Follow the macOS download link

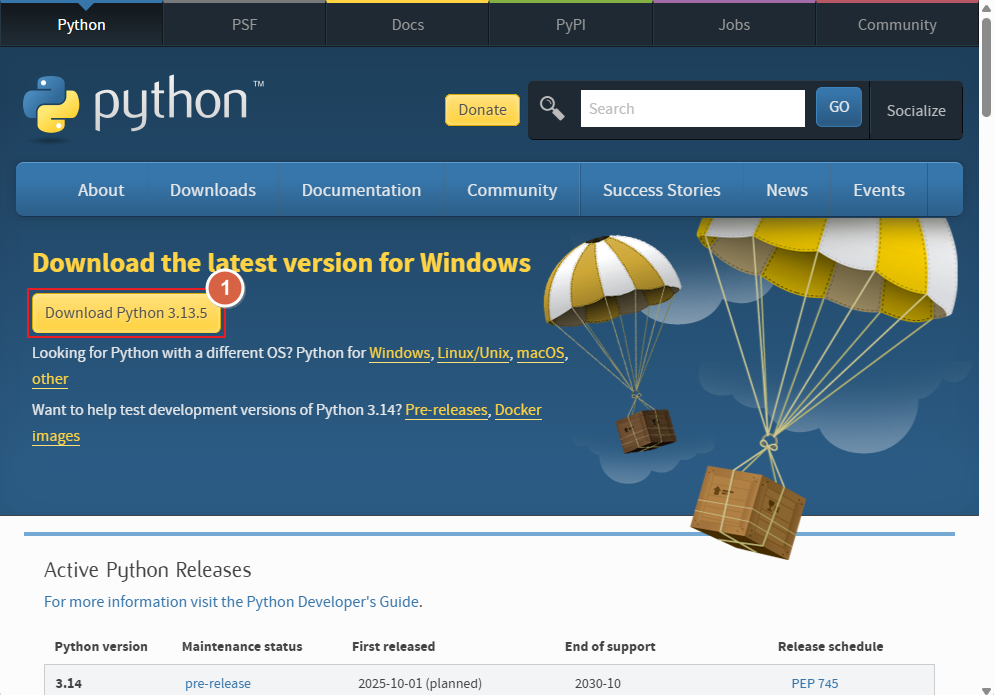point(541,353)
